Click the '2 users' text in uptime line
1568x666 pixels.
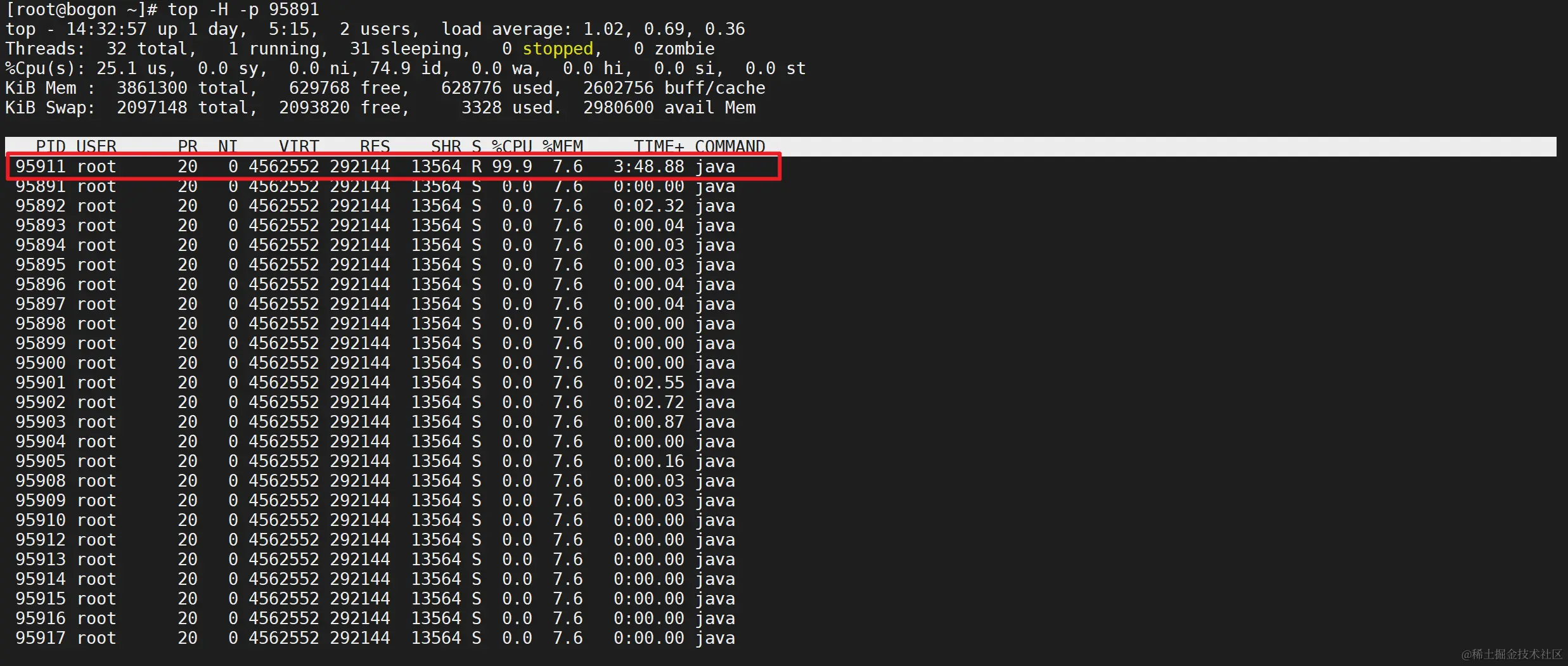pos(375,29)
